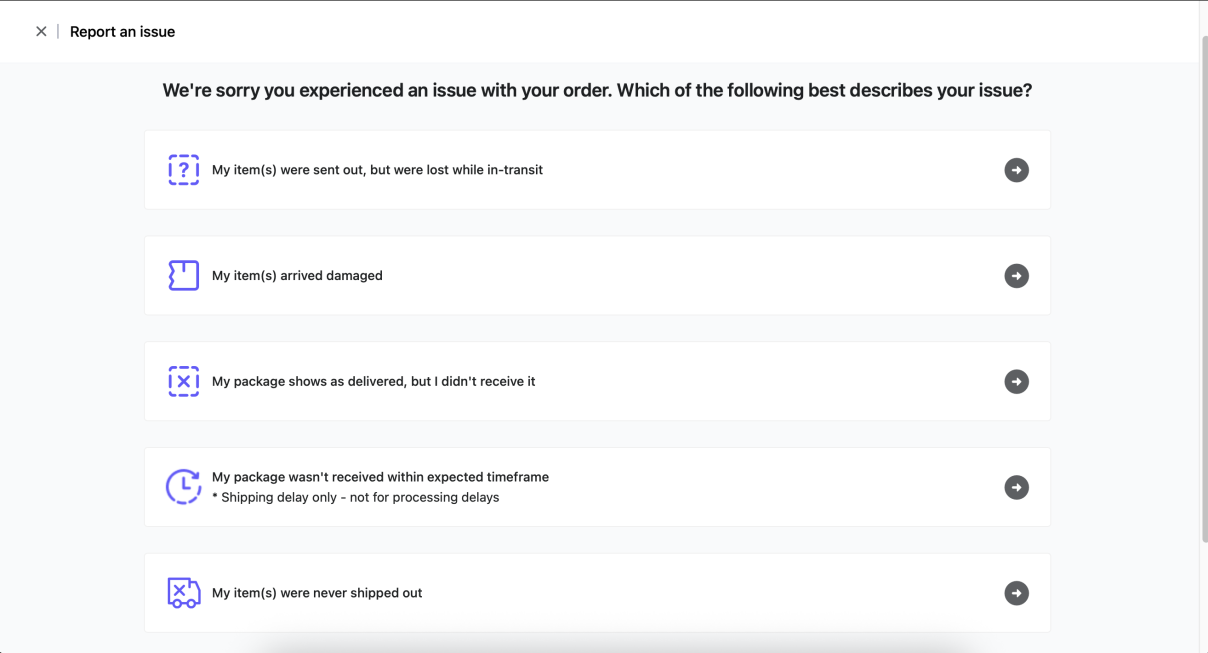The width and height of the screenshot is (1208, 653).
Task: Select 'My item(s) arrived damaged' text
Action: (297, 276)
